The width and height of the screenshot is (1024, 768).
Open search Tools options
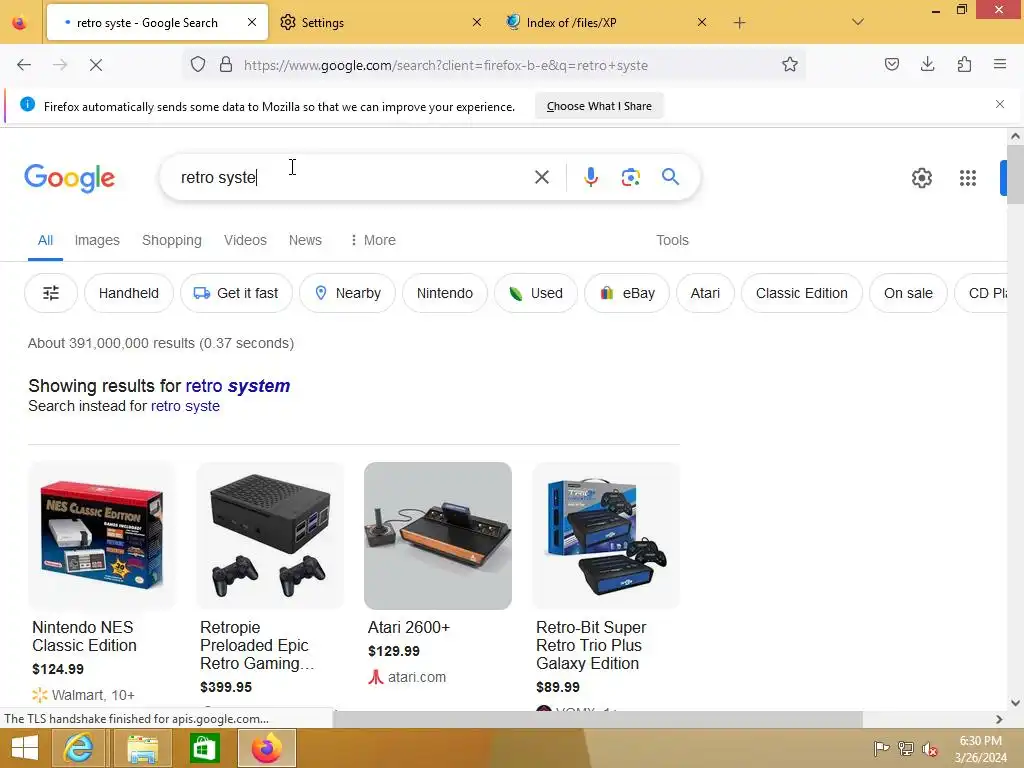point(672,240)
